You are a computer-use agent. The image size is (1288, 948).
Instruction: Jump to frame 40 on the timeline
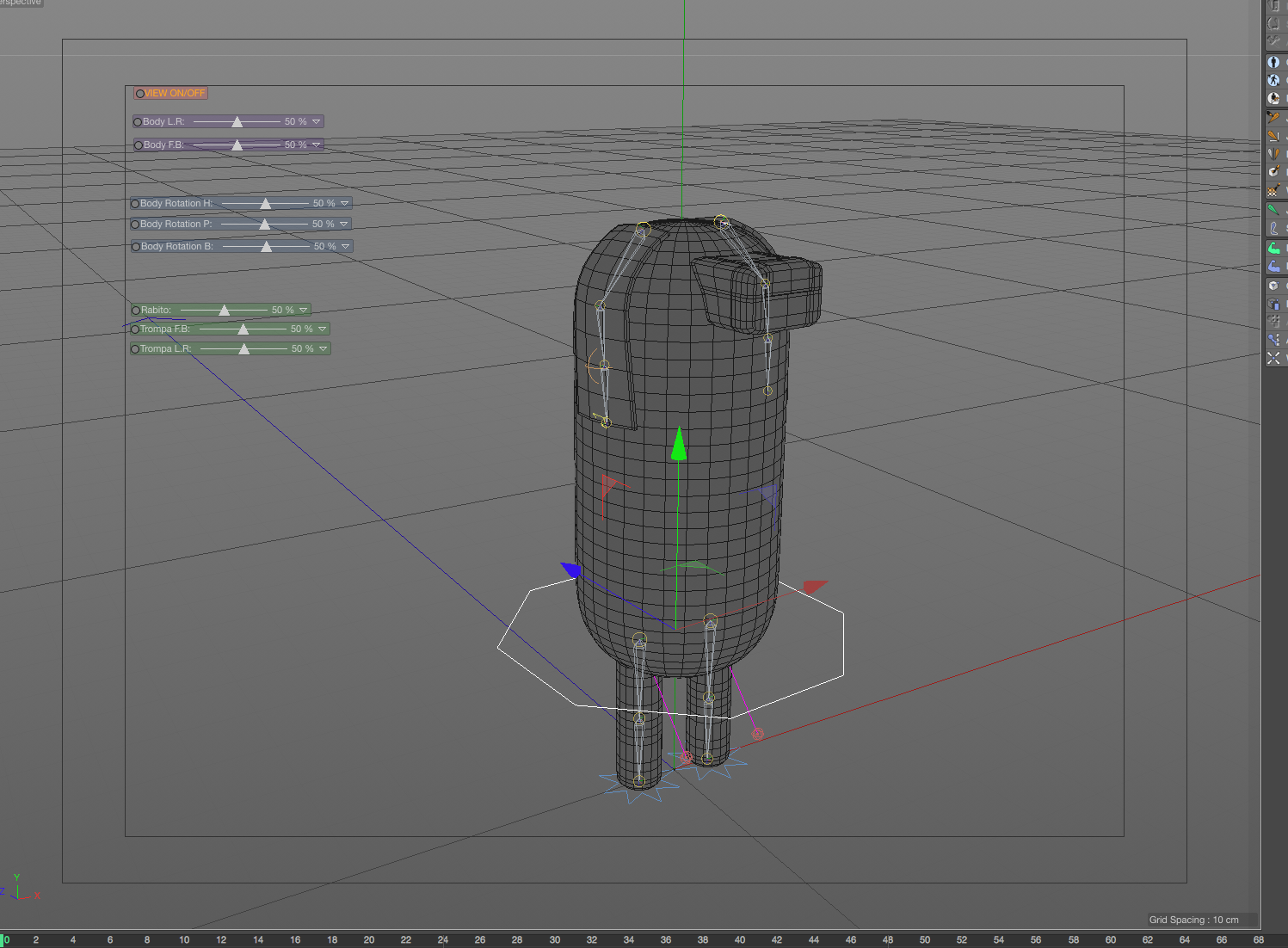coord(740,940)
